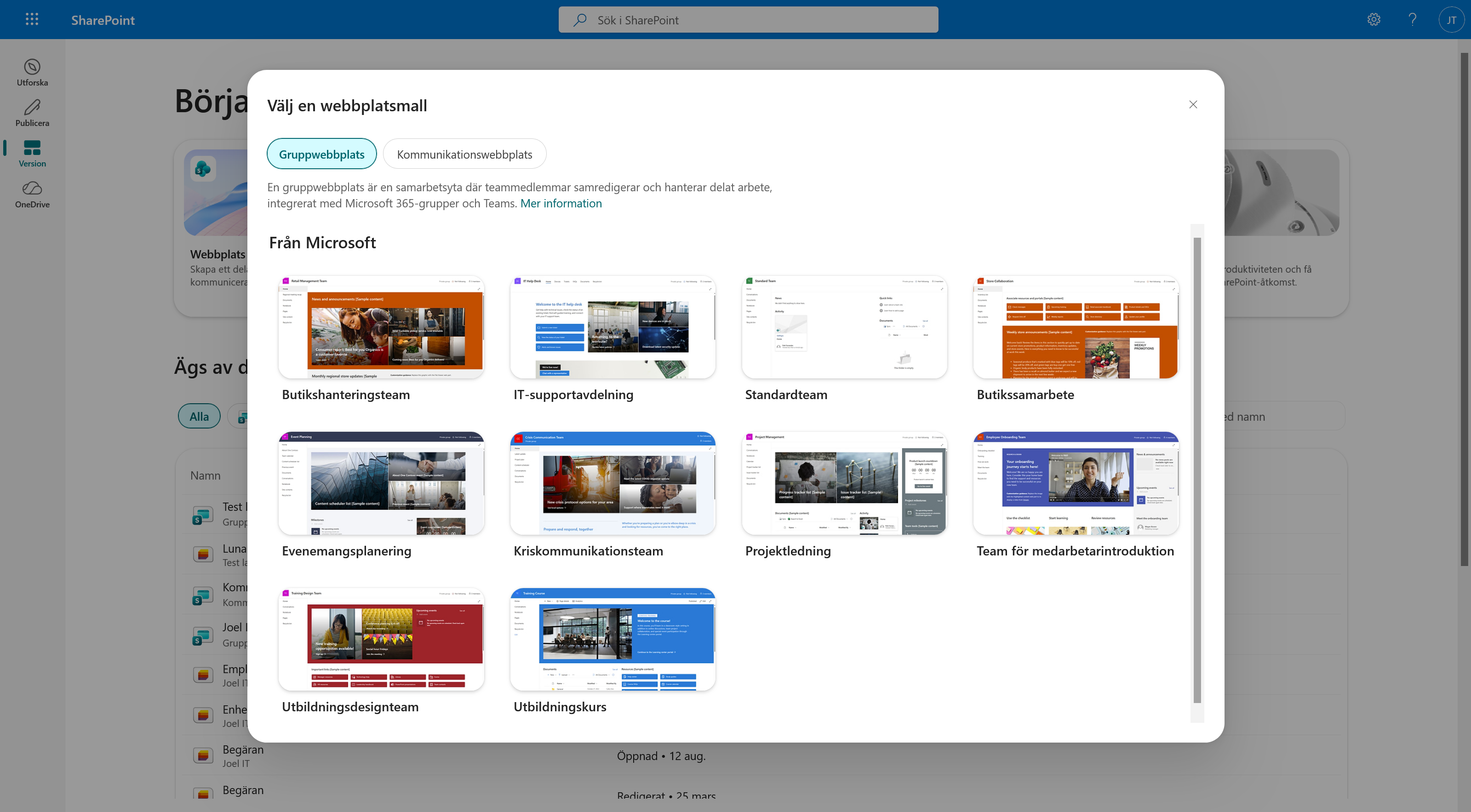Click the Luna site icon in list
The width and height of the screenshot is (1471, 812).
(203, 554)
